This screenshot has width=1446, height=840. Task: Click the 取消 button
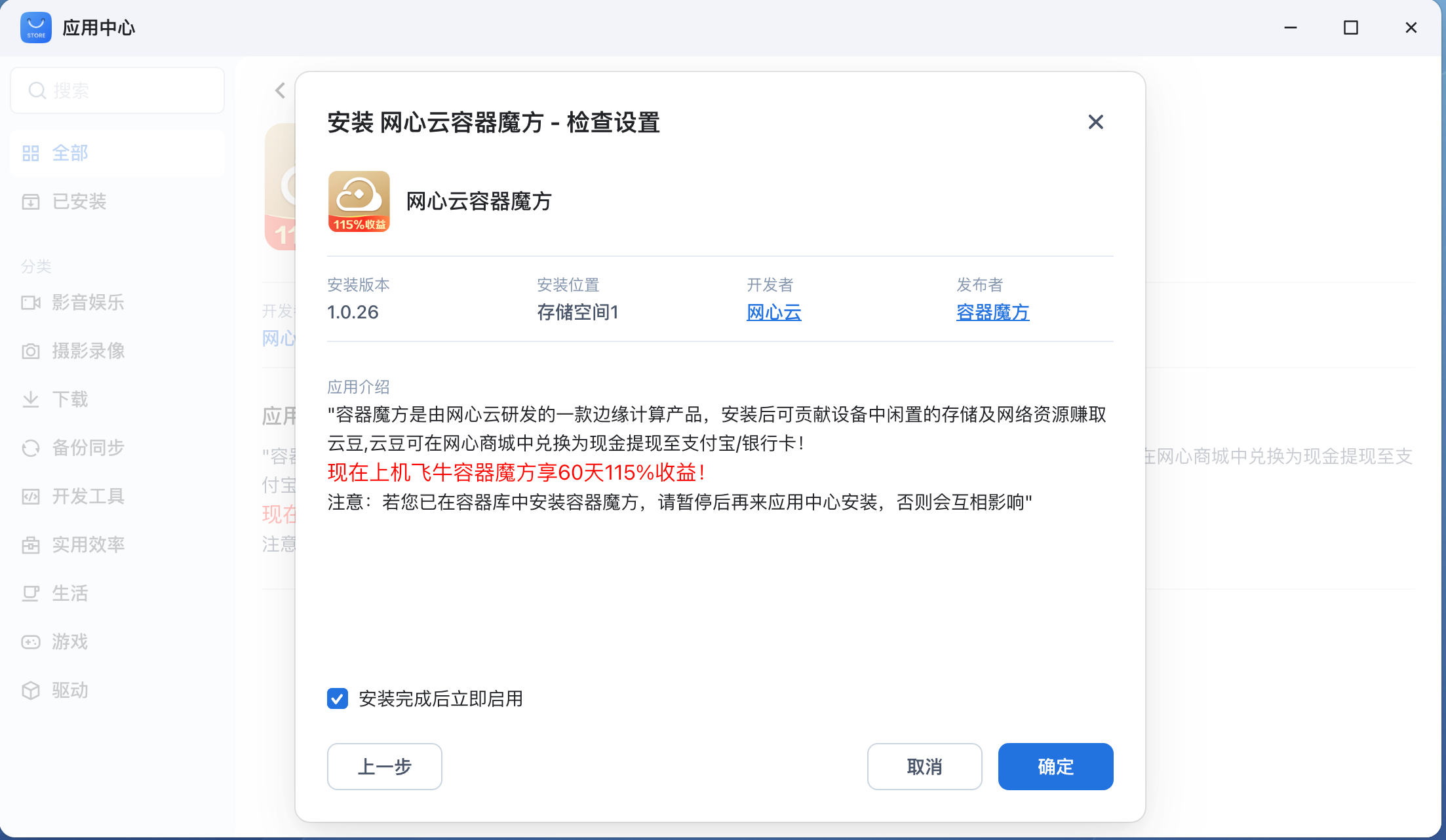pyautogui.click(x=925, y=767)
